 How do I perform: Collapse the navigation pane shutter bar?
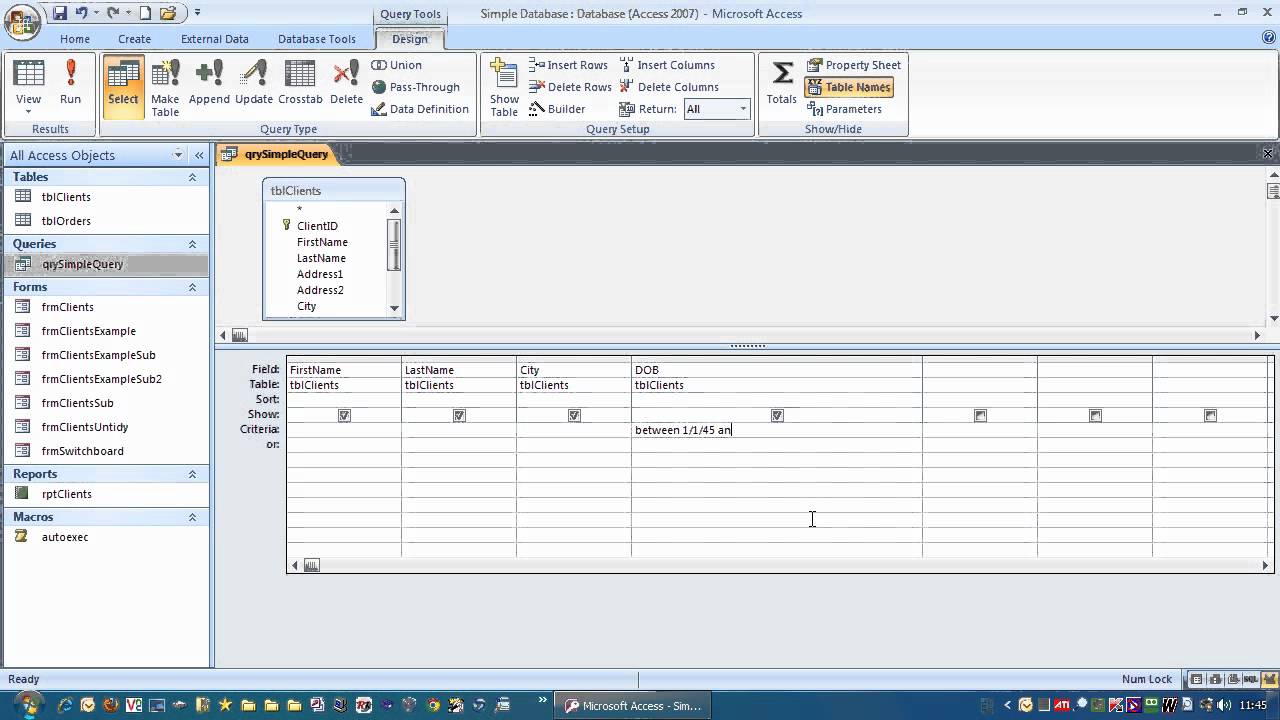[x=199, y=155]
